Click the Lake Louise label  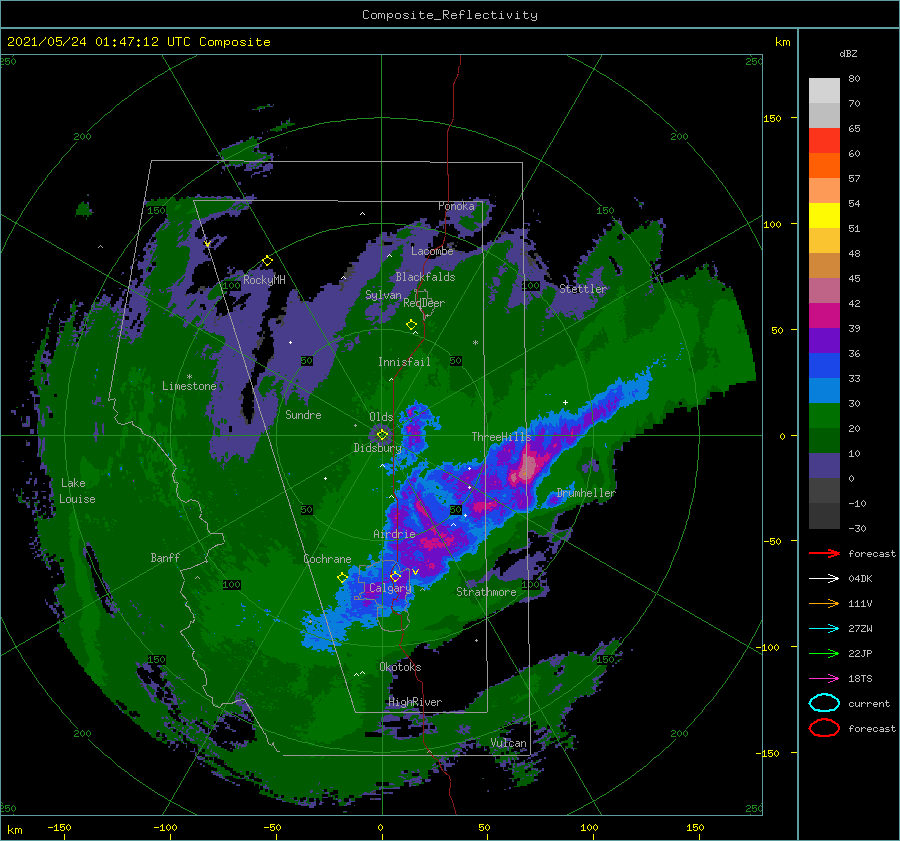(x=77, y=491)
